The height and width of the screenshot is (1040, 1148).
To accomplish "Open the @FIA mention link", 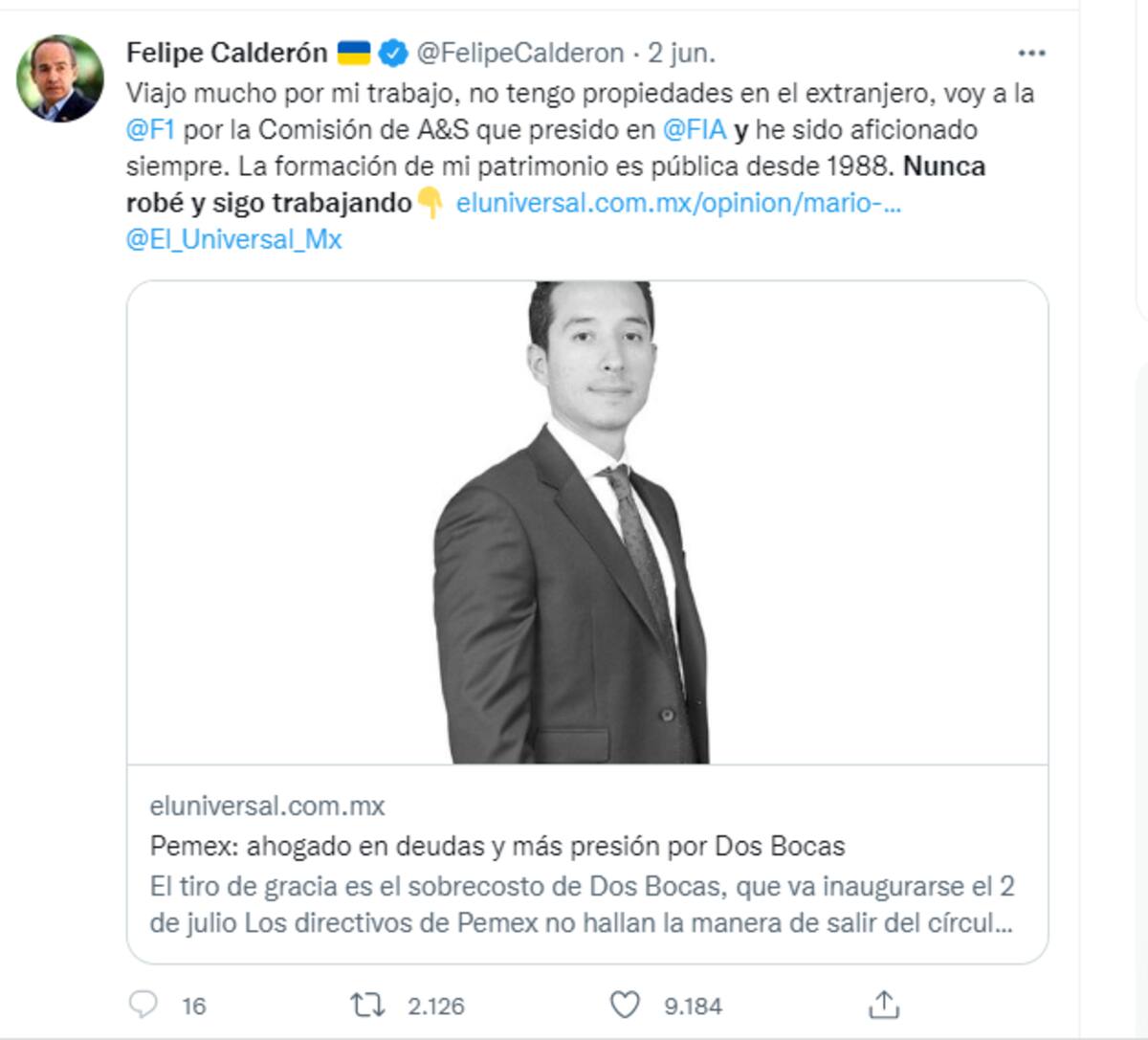I will 695,129.
